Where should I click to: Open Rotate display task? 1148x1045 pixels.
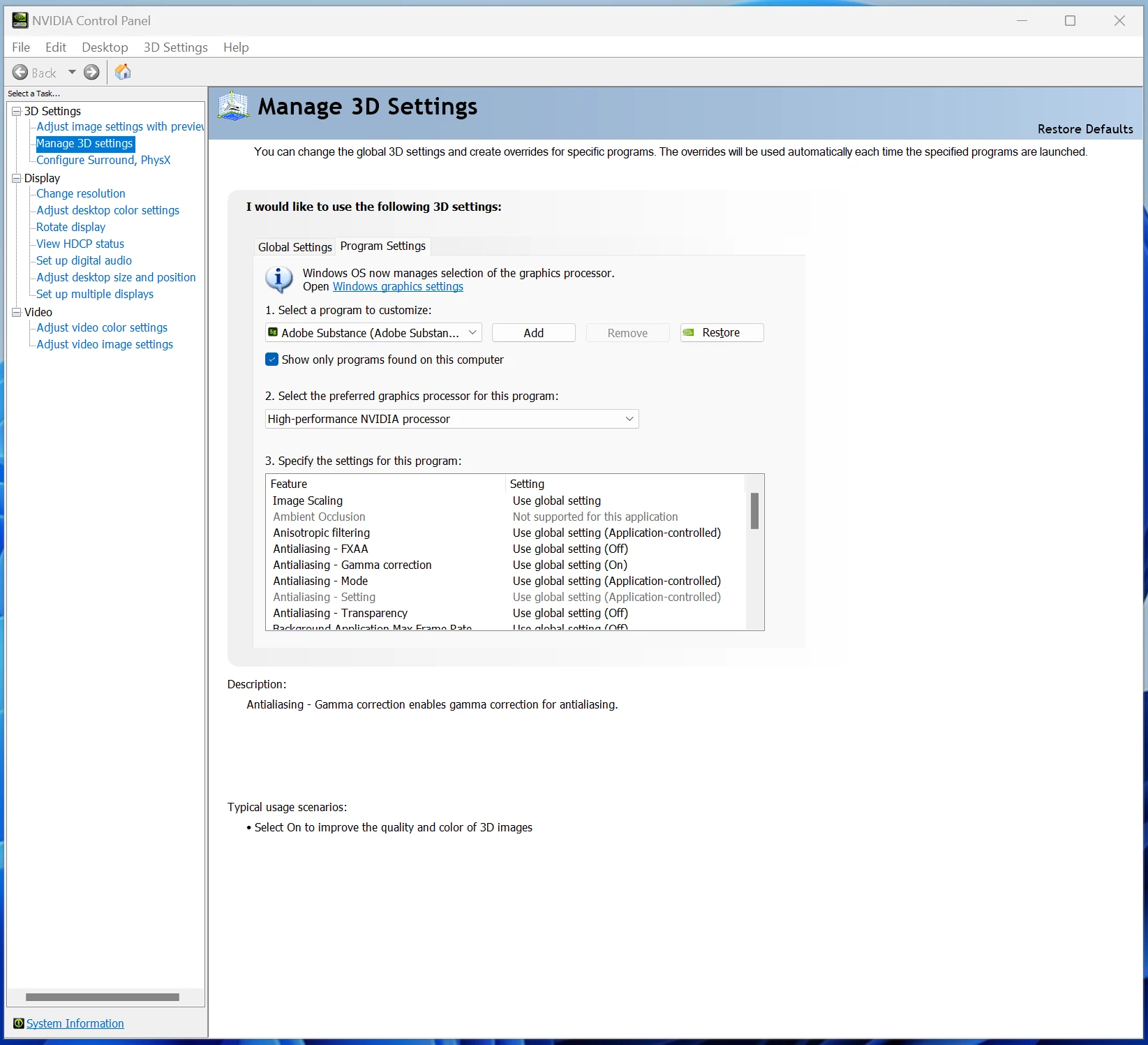(71, 227)
